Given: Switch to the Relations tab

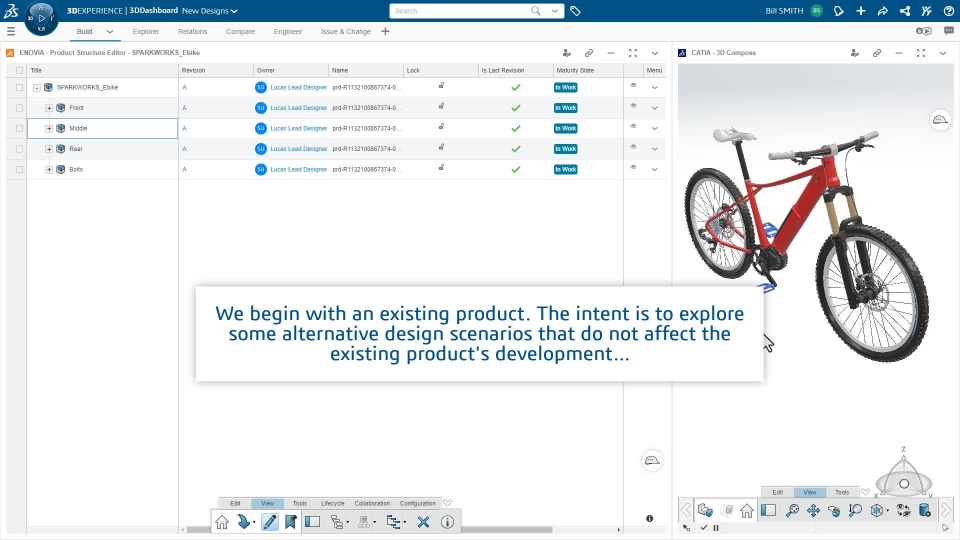Looking at the screenshot, I should point(192,31).
